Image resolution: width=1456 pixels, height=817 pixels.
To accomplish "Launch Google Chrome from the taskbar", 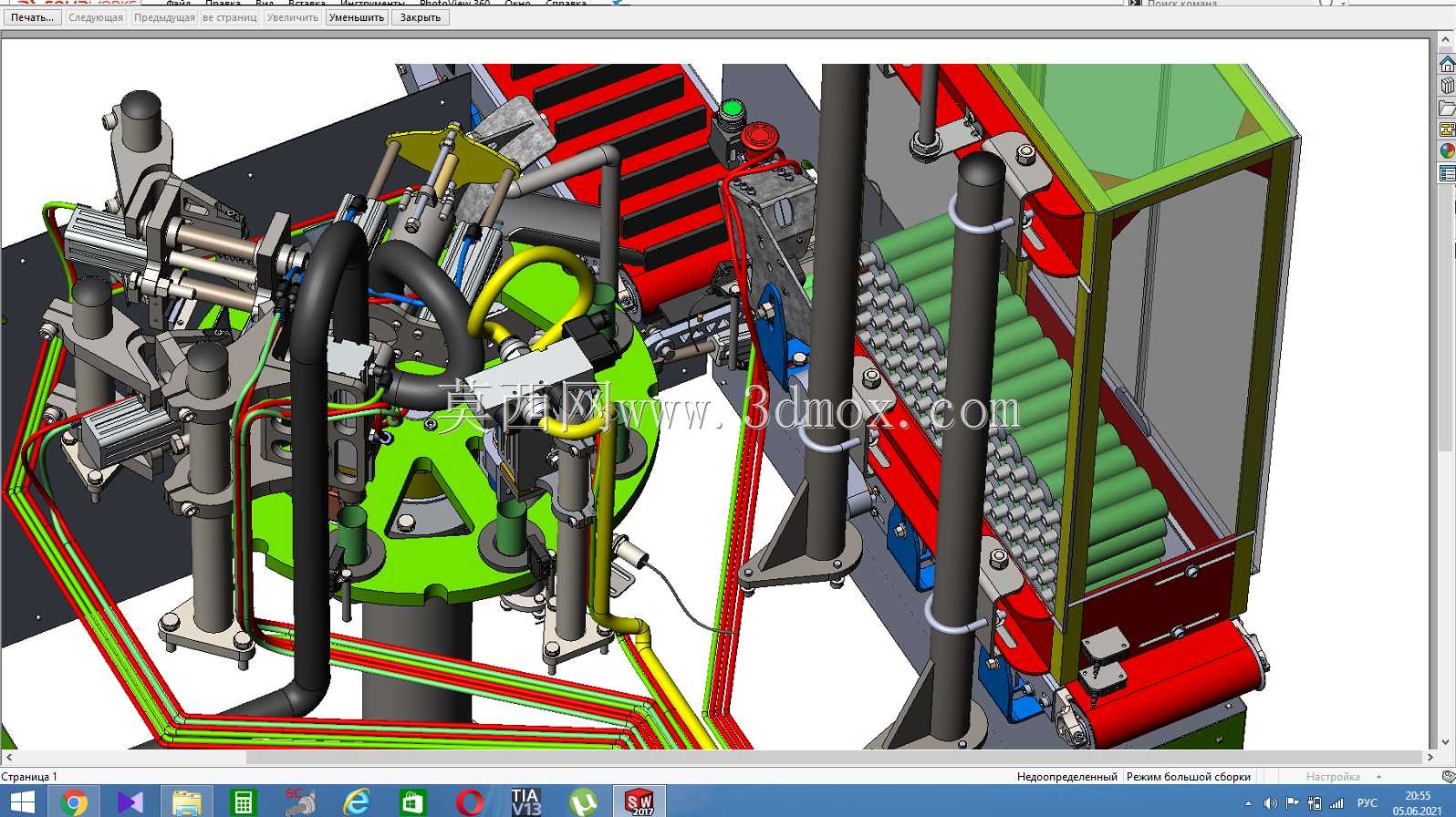I will (74, 801).
